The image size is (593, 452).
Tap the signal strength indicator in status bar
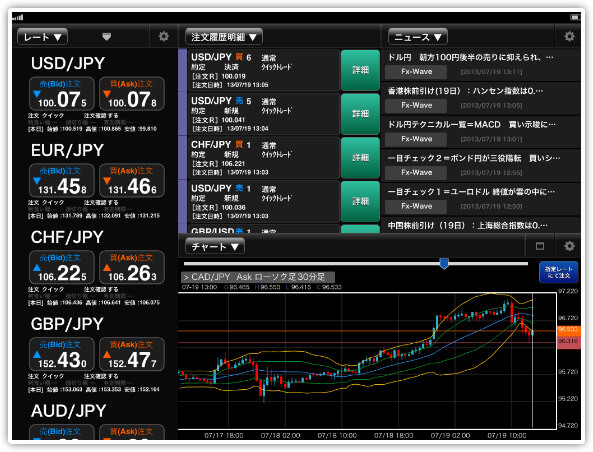[18, 17]
